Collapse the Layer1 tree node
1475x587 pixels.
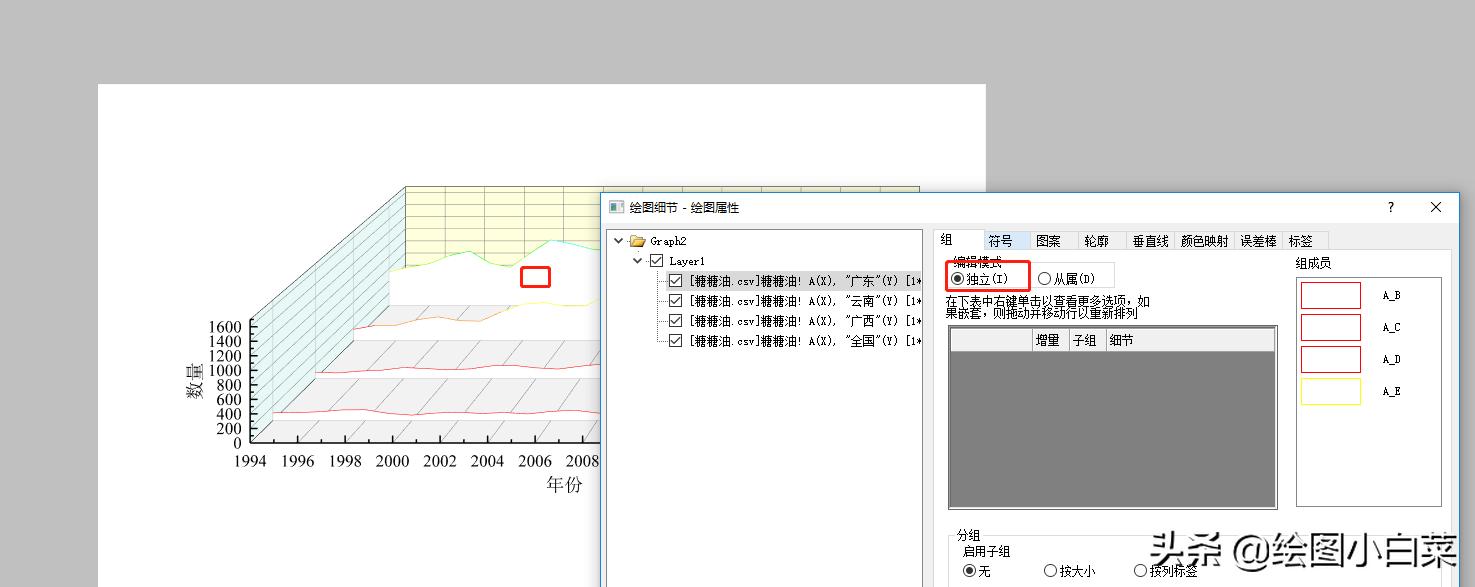(x=638, y=261)
